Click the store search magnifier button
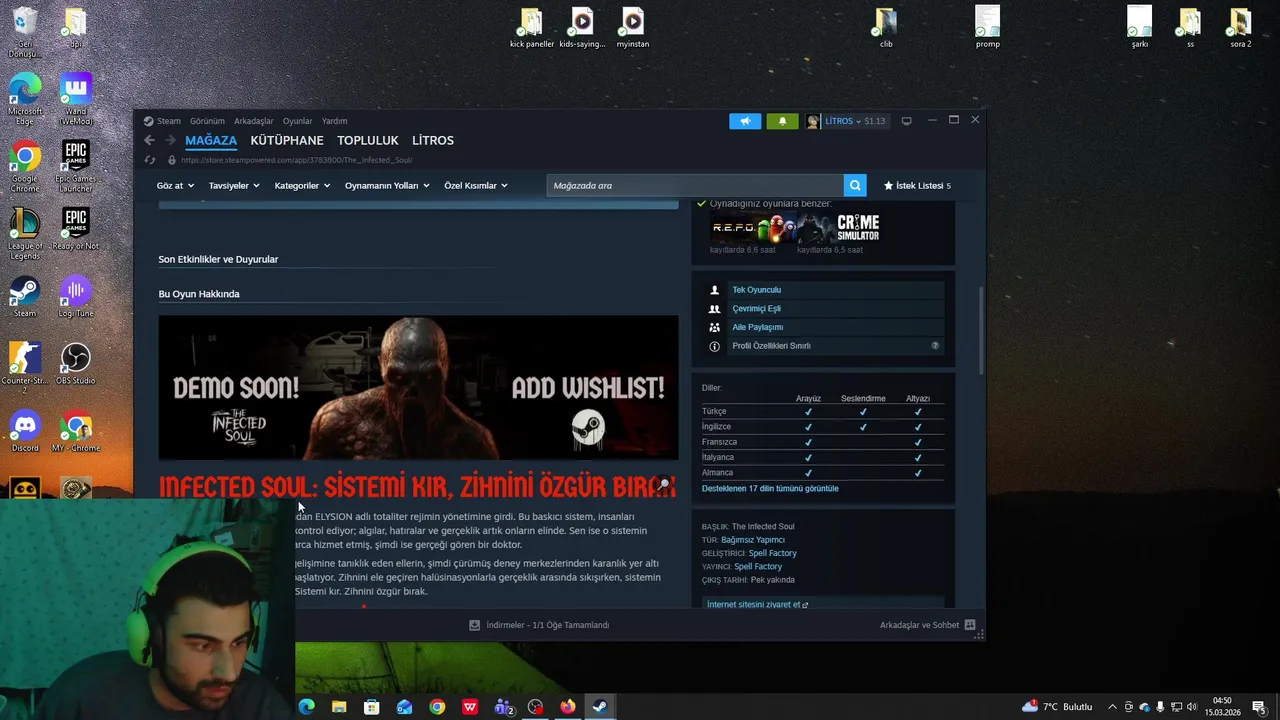The width and height of the screenshot is (1280, 720). (x=855, y=185)
